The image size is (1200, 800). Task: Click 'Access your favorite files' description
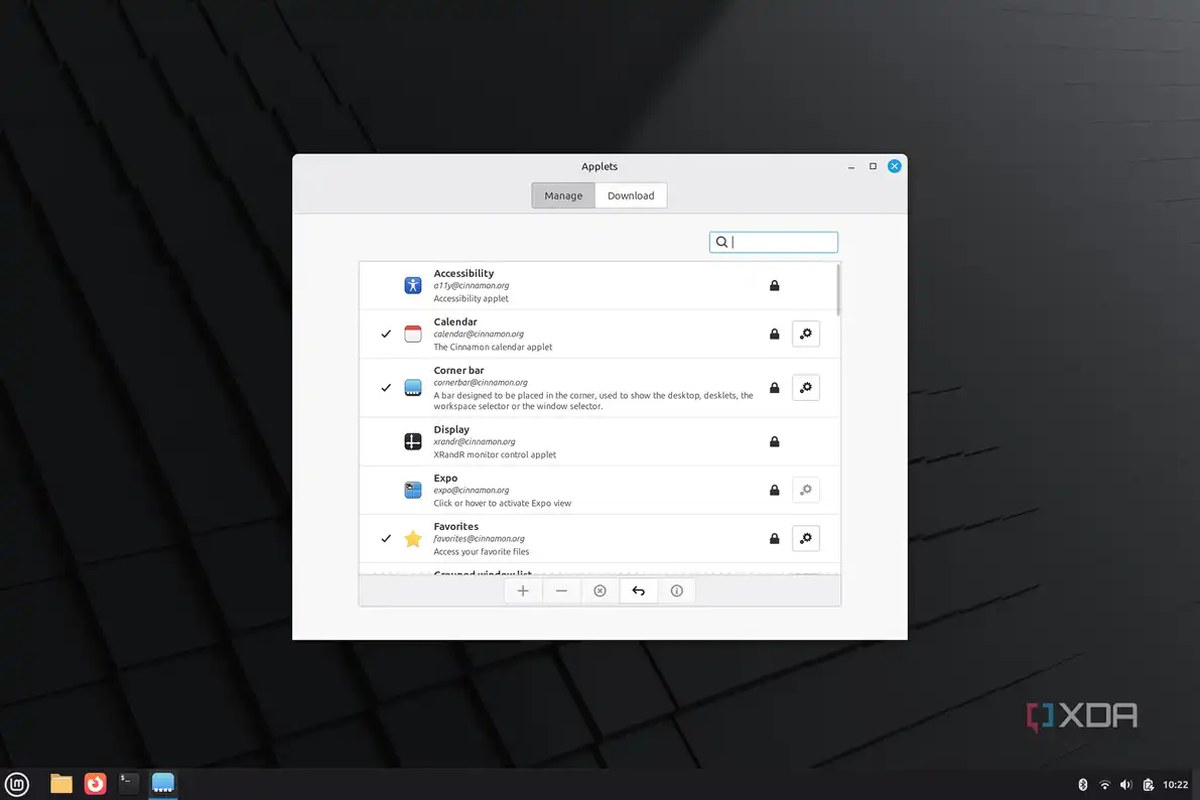point(482,552)
